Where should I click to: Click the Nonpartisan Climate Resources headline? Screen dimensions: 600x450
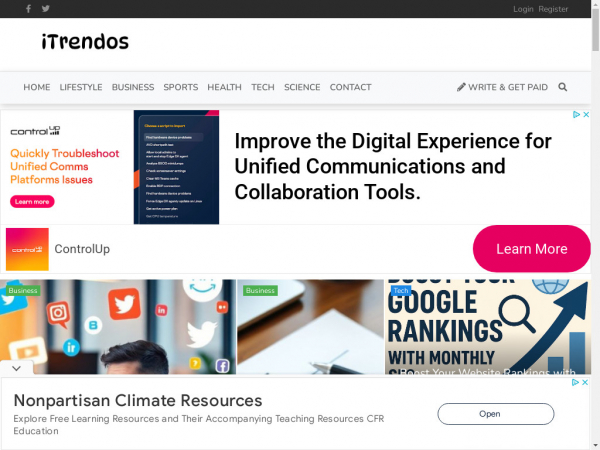[138, 401]
